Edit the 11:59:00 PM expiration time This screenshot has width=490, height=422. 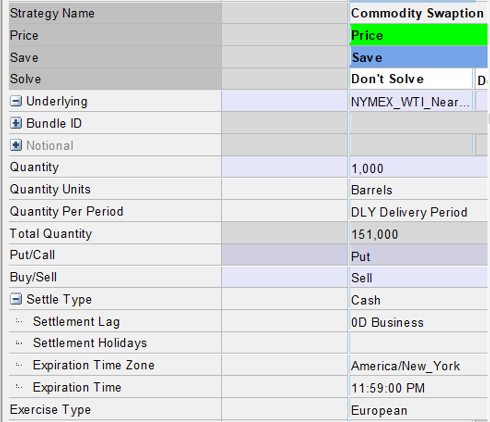click(x=419, y=387)
